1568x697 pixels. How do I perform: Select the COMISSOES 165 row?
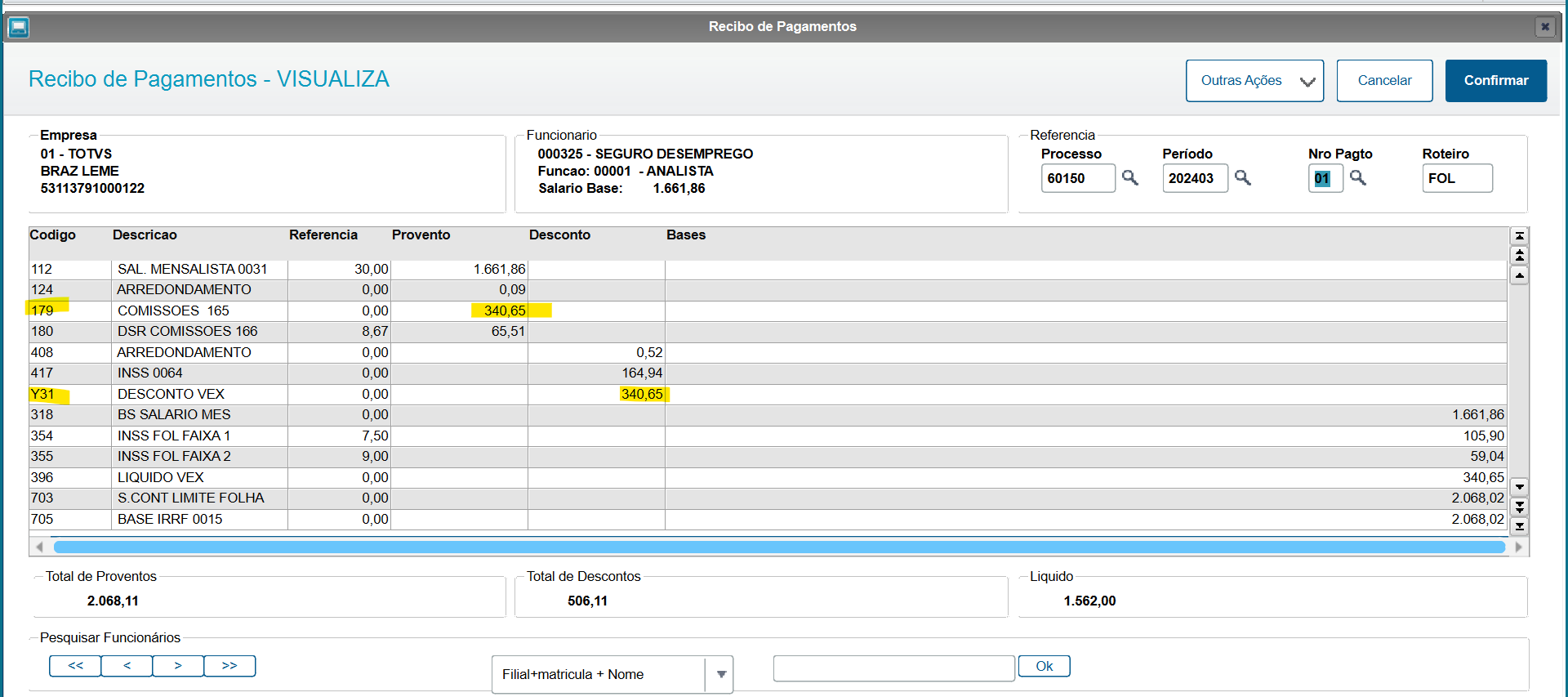pyautogui.click(x=768, y=311)
